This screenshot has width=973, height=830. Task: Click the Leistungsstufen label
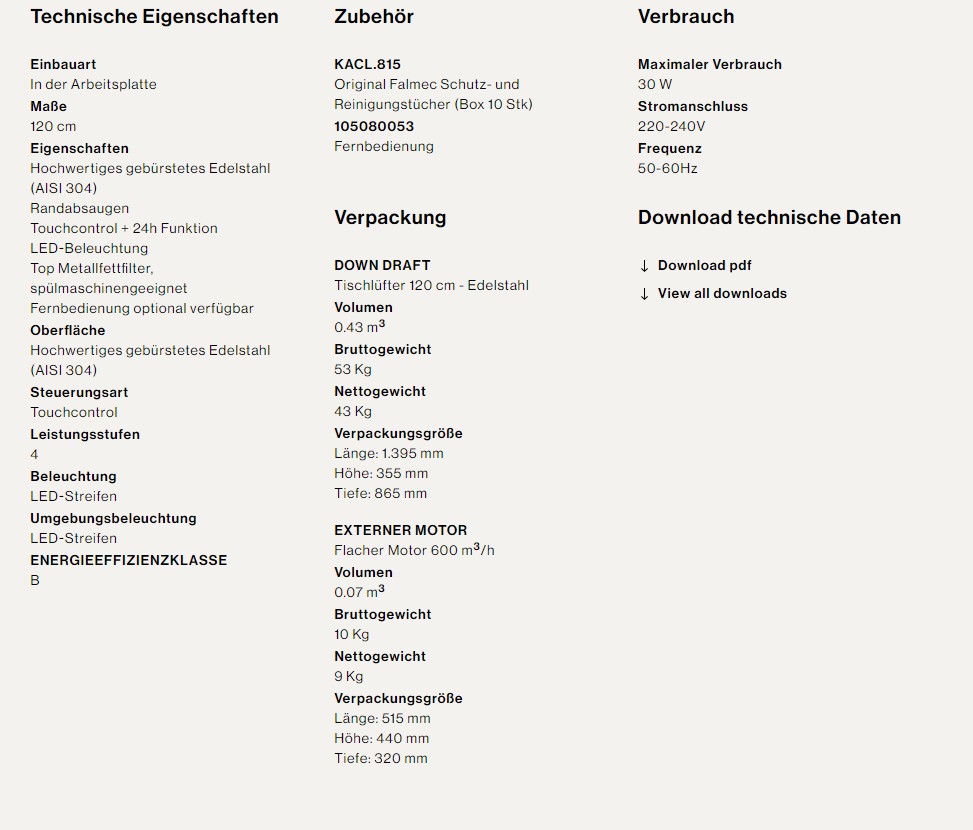tap(84, 434)
